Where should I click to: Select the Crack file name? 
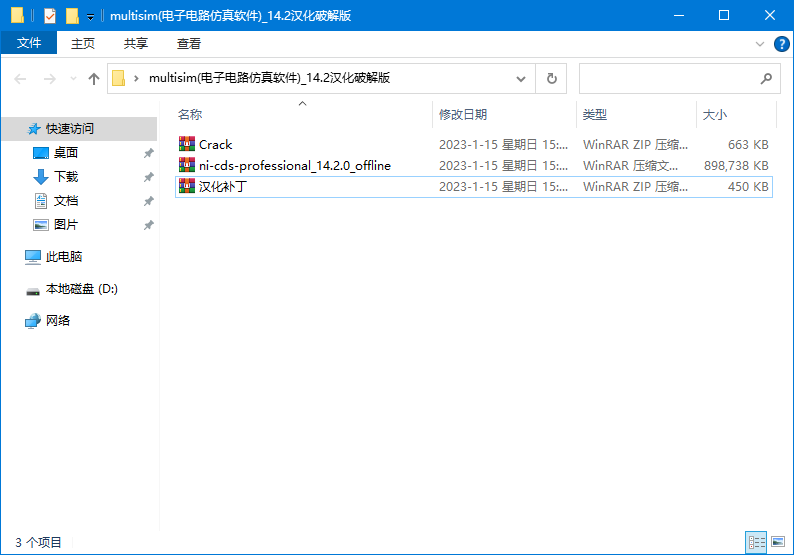[x=216, y=145]
